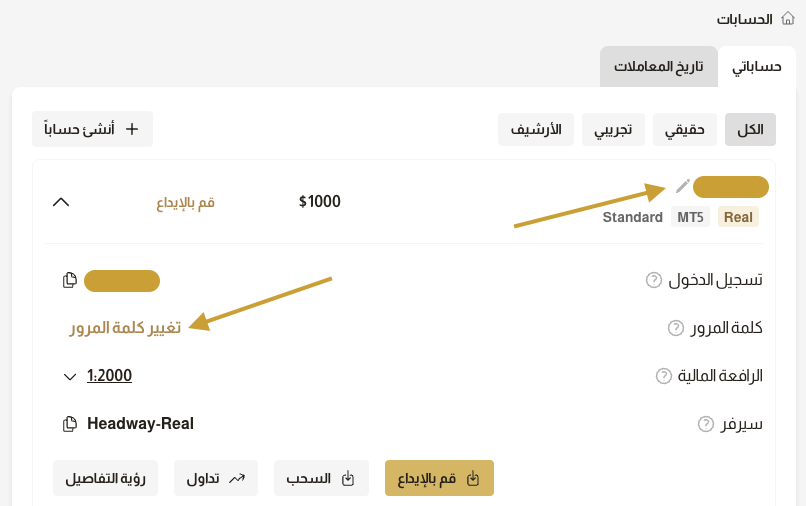Image resolution: width=806 pixels, height=506 pixels.
Task: Filter accounts by حقيقي
Action: (x=684, y=129)
